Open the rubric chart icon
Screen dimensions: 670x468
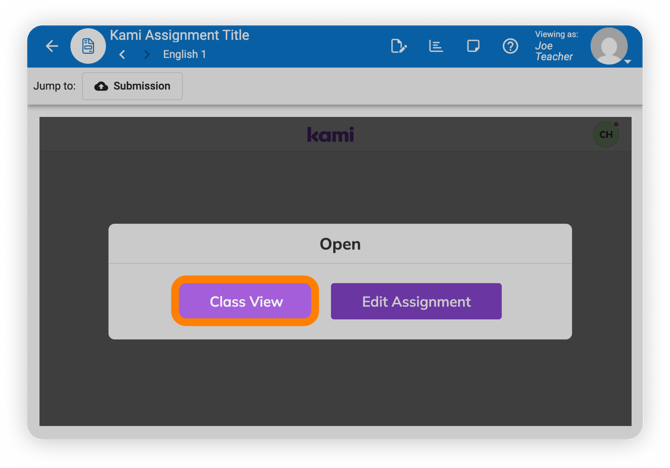[x=436, y=46]
